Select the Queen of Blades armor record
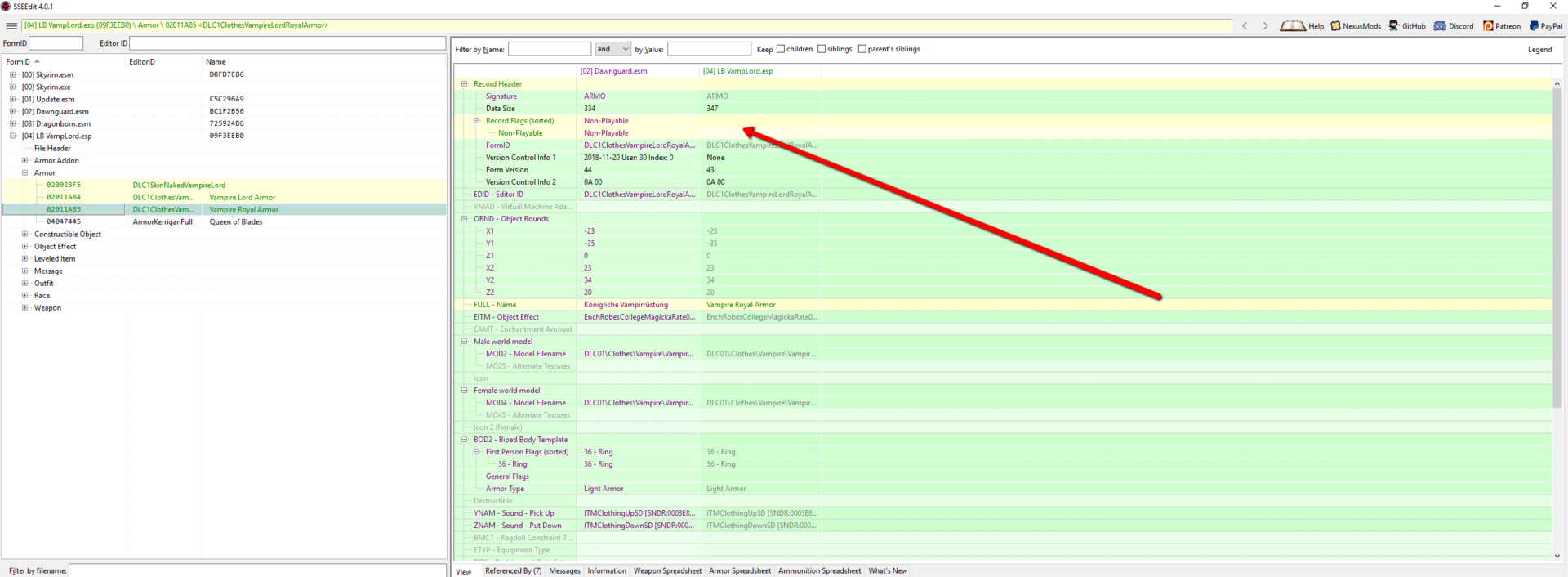This screenshot has height=577, width=1568. pos(235,222)
